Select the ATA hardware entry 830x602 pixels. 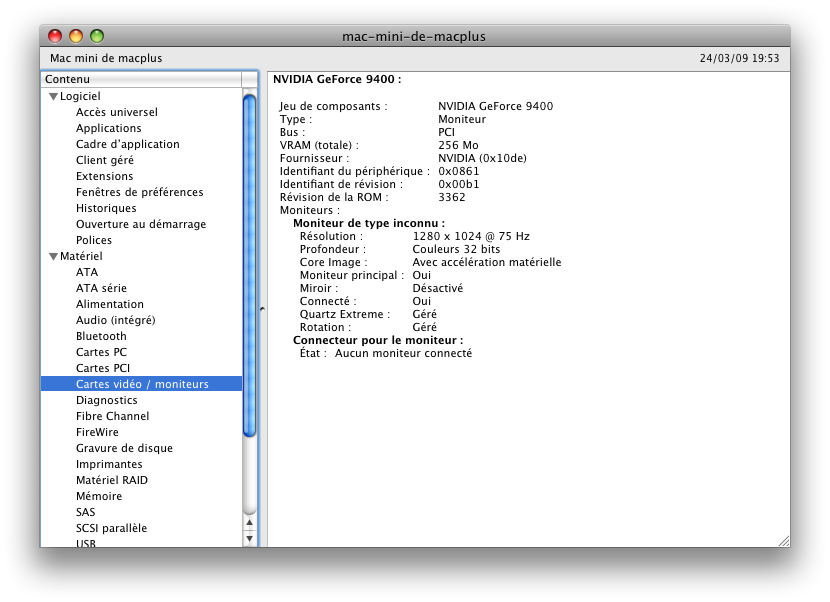coord(87,272)
